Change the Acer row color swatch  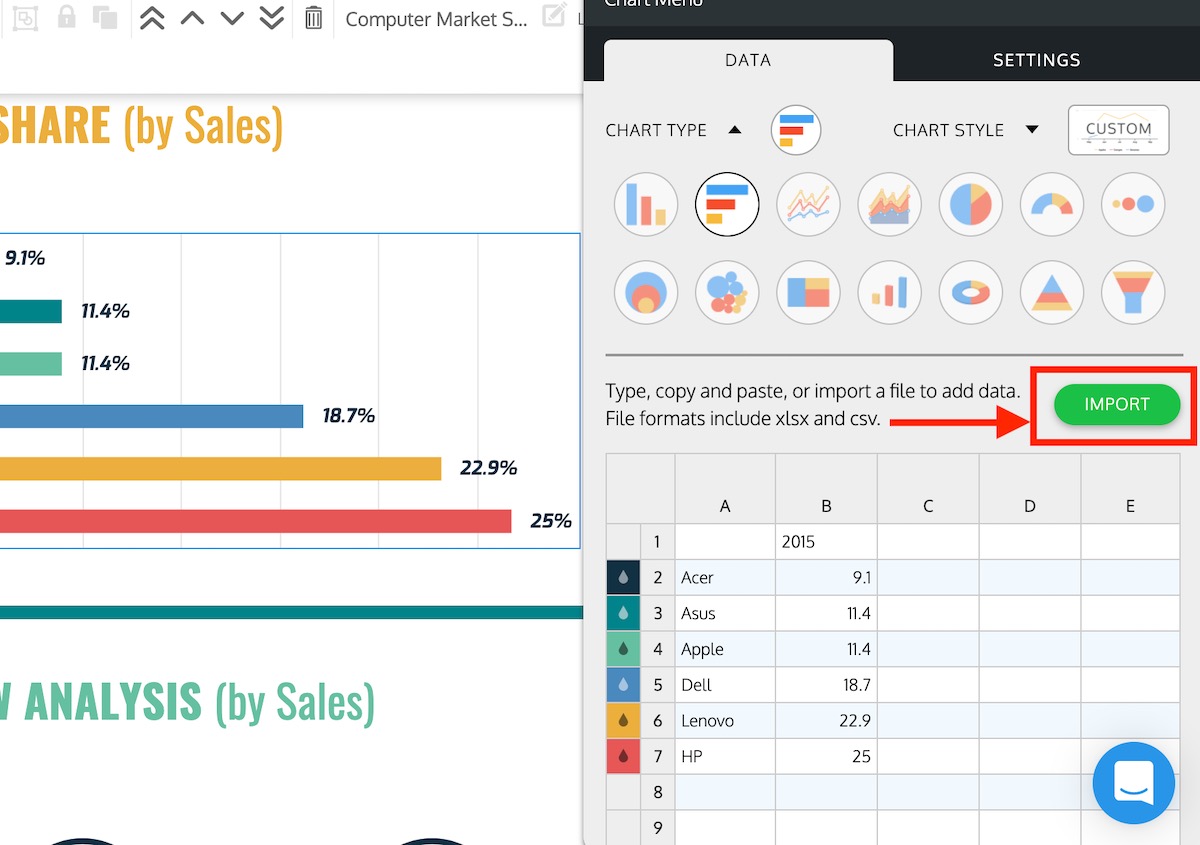(623, 577)
